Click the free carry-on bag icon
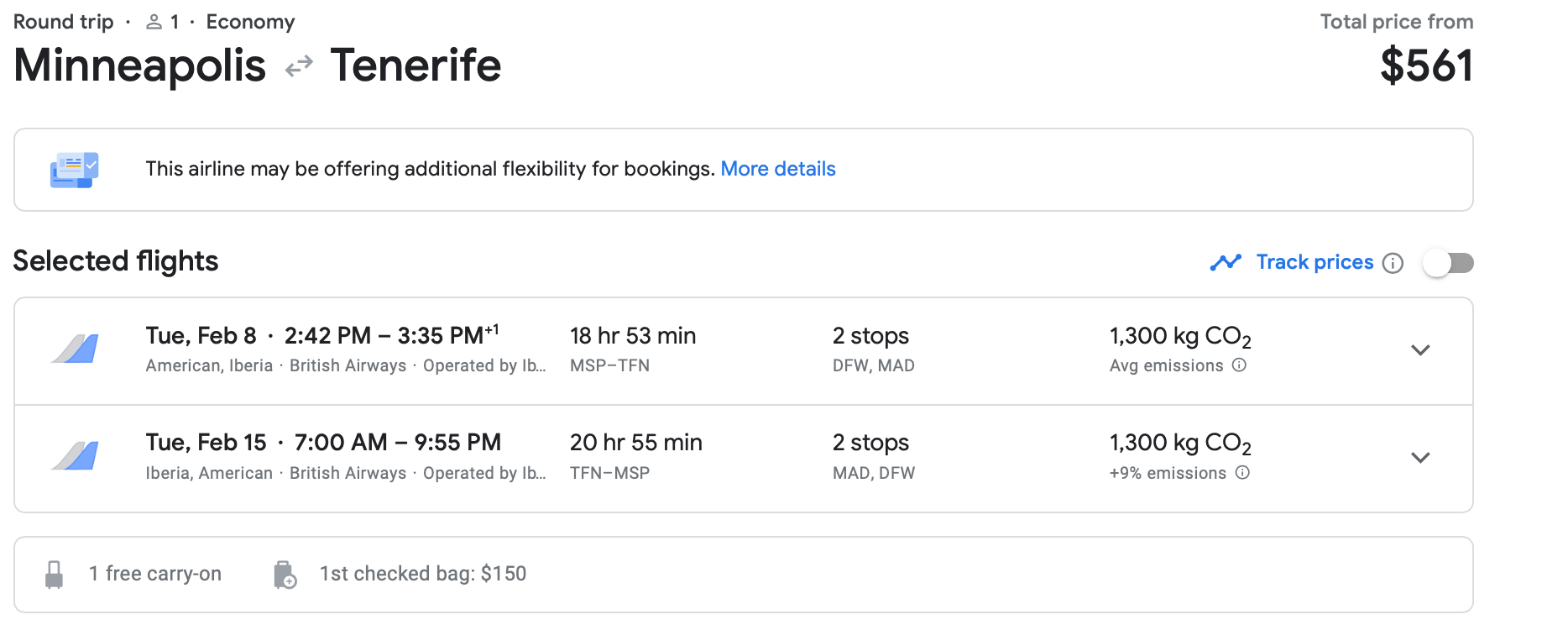Image resolution: width=1568 pixels, height=625 pixels. click(54, 575)
